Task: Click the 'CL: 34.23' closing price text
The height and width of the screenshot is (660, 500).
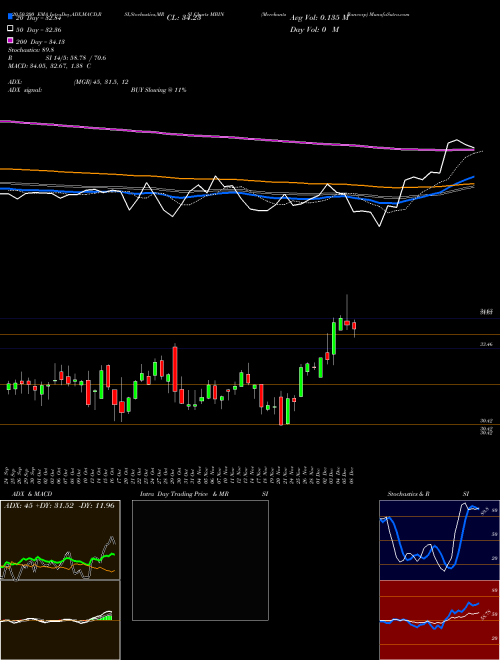Action: pyautogui.click(x=184, y=18)
